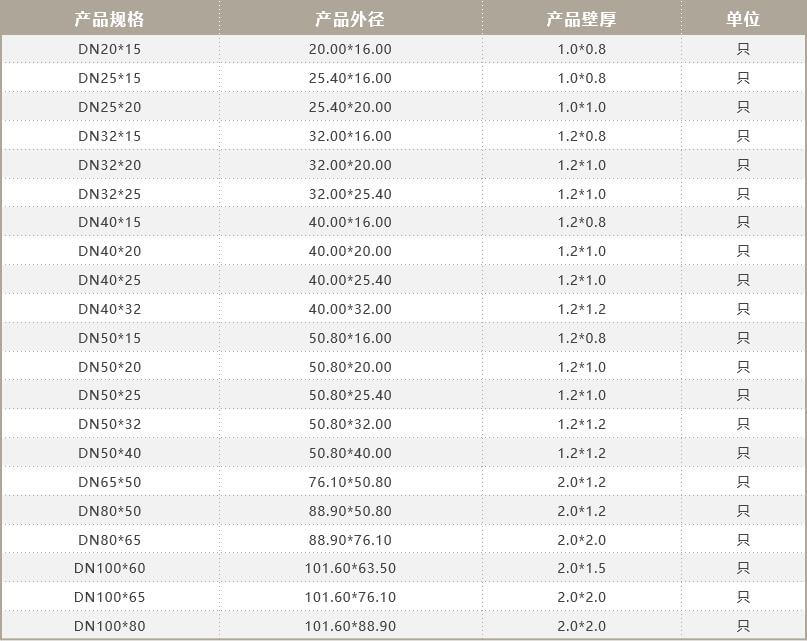The image size is (807, 641).
Task: Click the 只 unit cell in DN20*15 row
Action: (743, 49)
